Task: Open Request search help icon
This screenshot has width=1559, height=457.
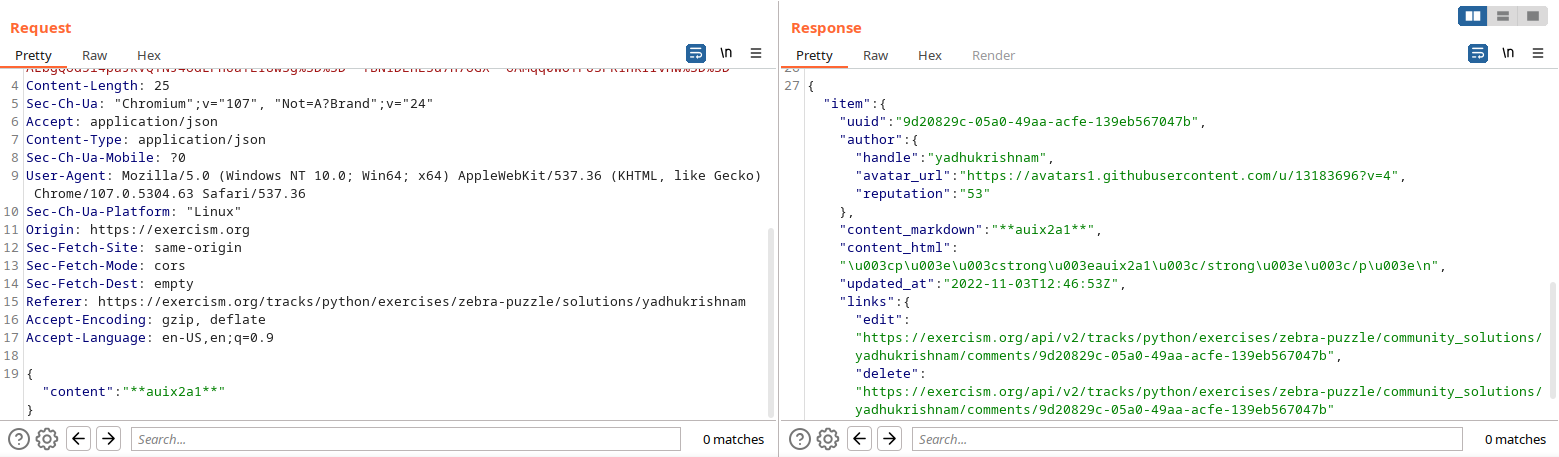Action: (x=19, y=439)
